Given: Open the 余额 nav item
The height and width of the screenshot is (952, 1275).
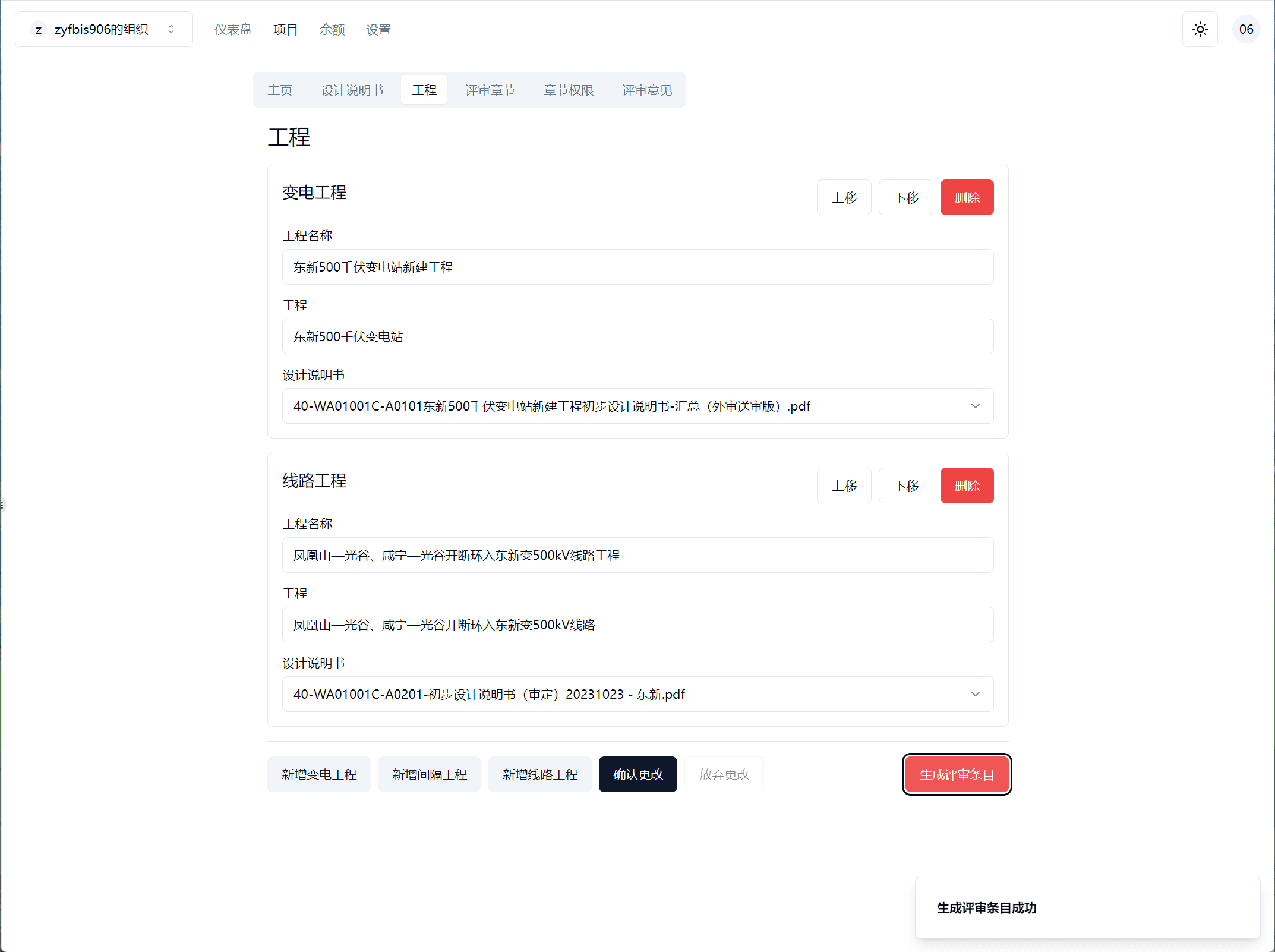Looking at the screenshot, I should 332,30.
